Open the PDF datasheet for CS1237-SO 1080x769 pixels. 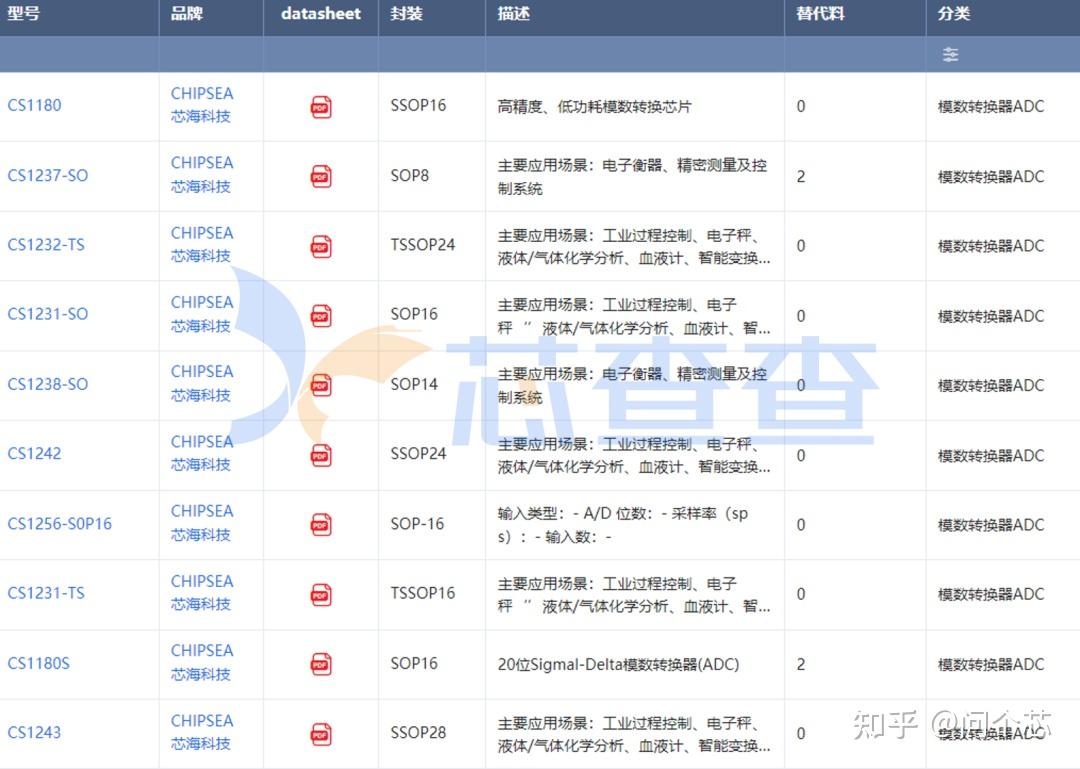pyautogui.click(x=320, y=175)
